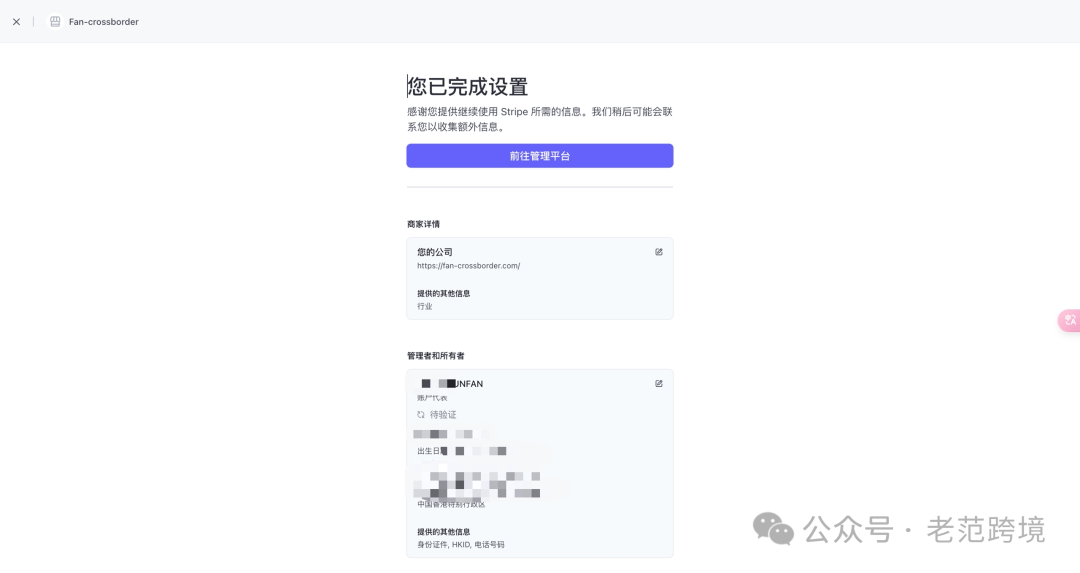Click the 管理者和所有者 section label
This screenshot has width=1080, height=573.
[x=435, y=356]
